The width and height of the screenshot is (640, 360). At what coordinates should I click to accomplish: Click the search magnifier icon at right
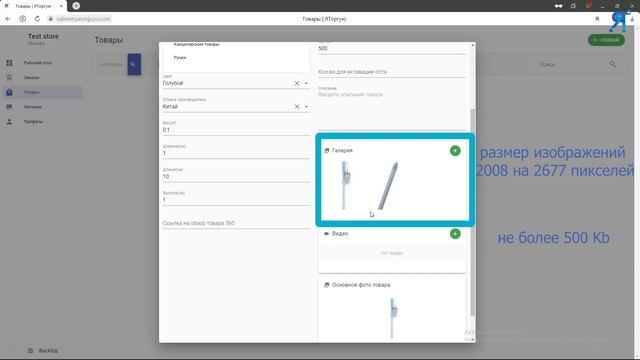click(x=613, y=64)
